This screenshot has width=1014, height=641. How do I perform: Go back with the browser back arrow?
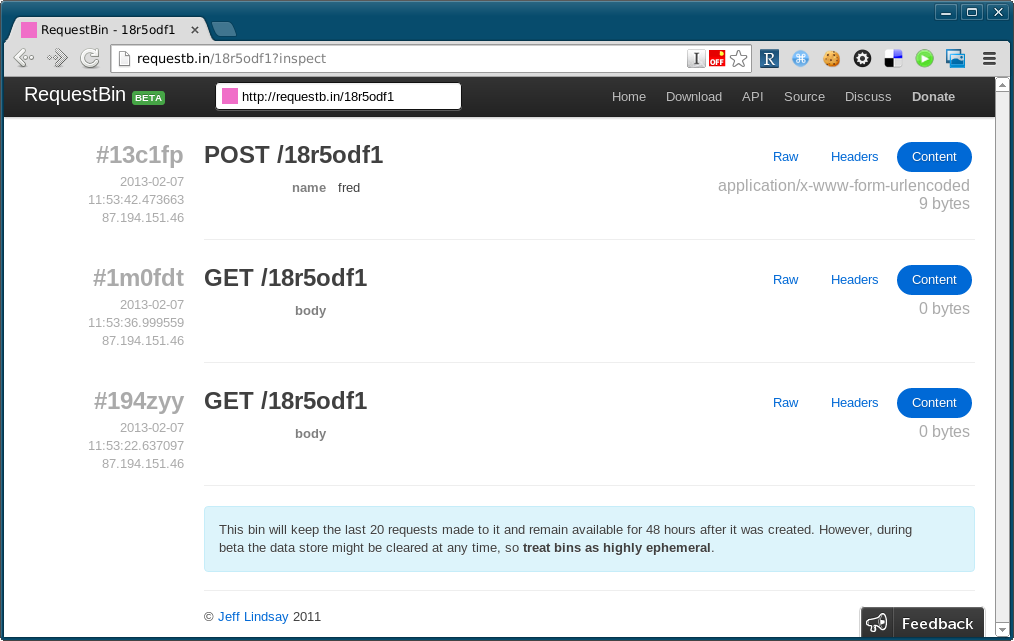coord(24,58)
